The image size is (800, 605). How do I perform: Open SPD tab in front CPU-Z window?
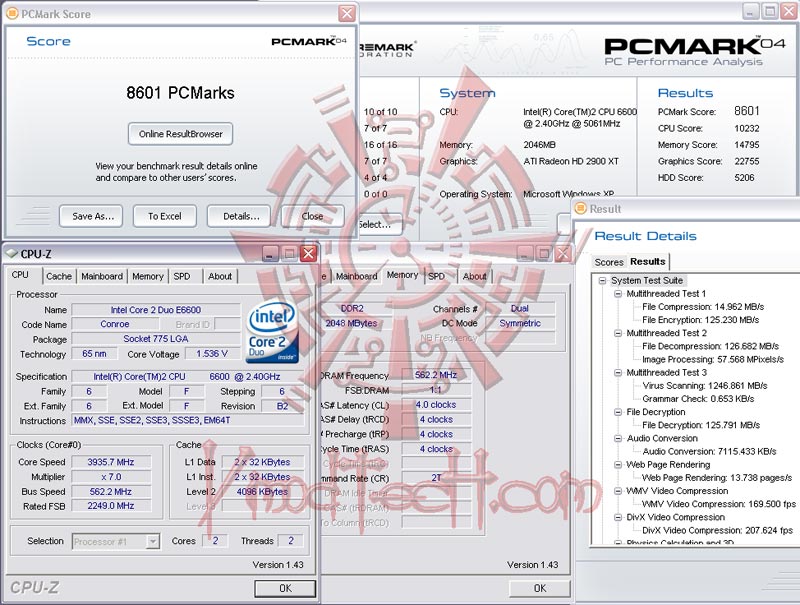click(182, 276)
